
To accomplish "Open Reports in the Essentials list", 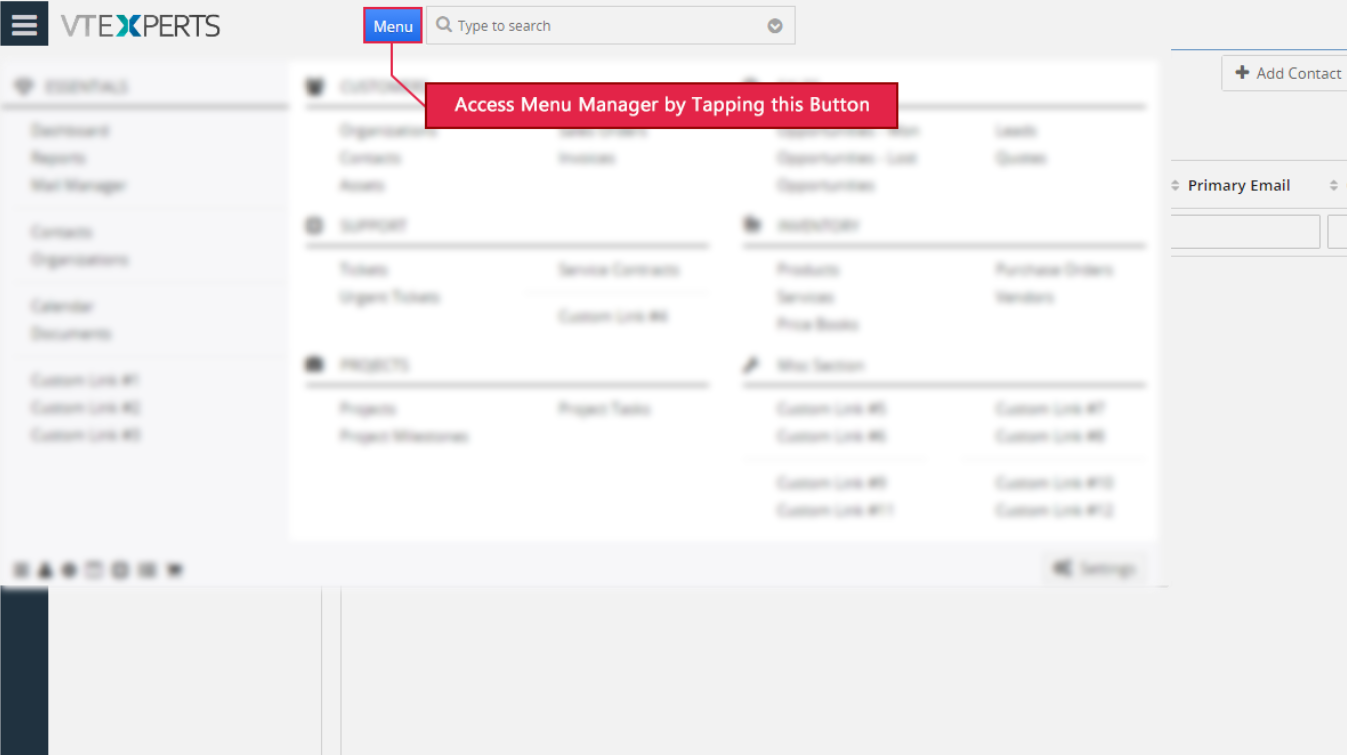I will point(58,158).
